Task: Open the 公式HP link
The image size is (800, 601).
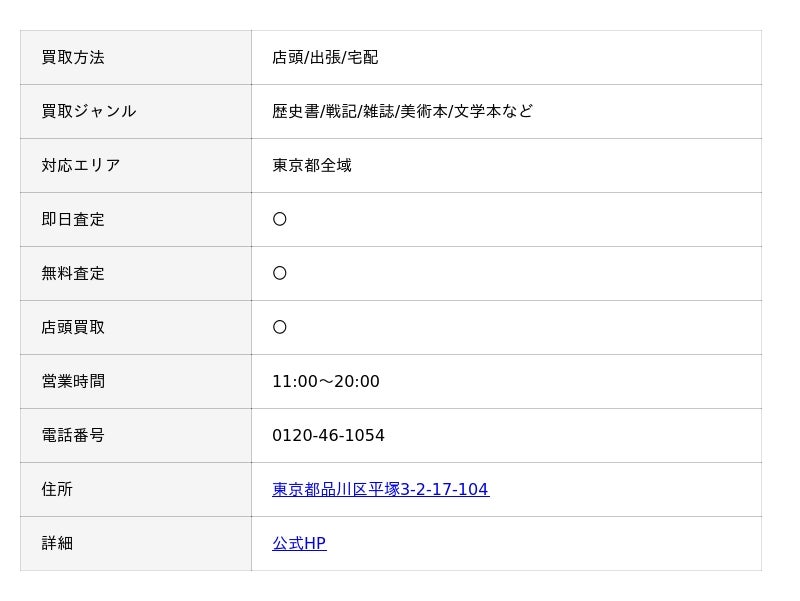Action: tap(299, 544)
